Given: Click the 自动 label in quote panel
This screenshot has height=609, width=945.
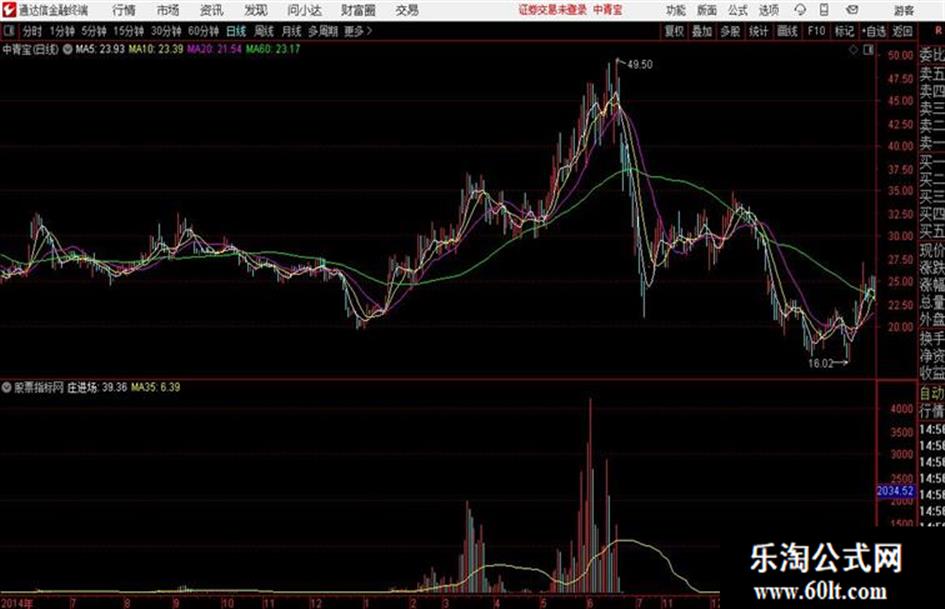Looking at the screenshot, I should 932,394.
